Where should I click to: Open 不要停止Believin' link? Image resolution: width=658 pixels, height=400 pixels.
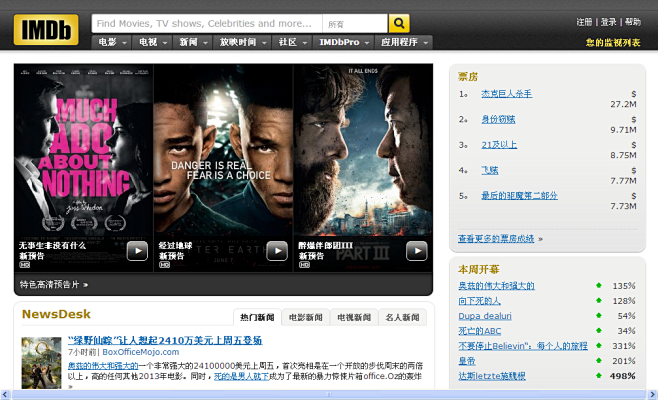[523, 346]
